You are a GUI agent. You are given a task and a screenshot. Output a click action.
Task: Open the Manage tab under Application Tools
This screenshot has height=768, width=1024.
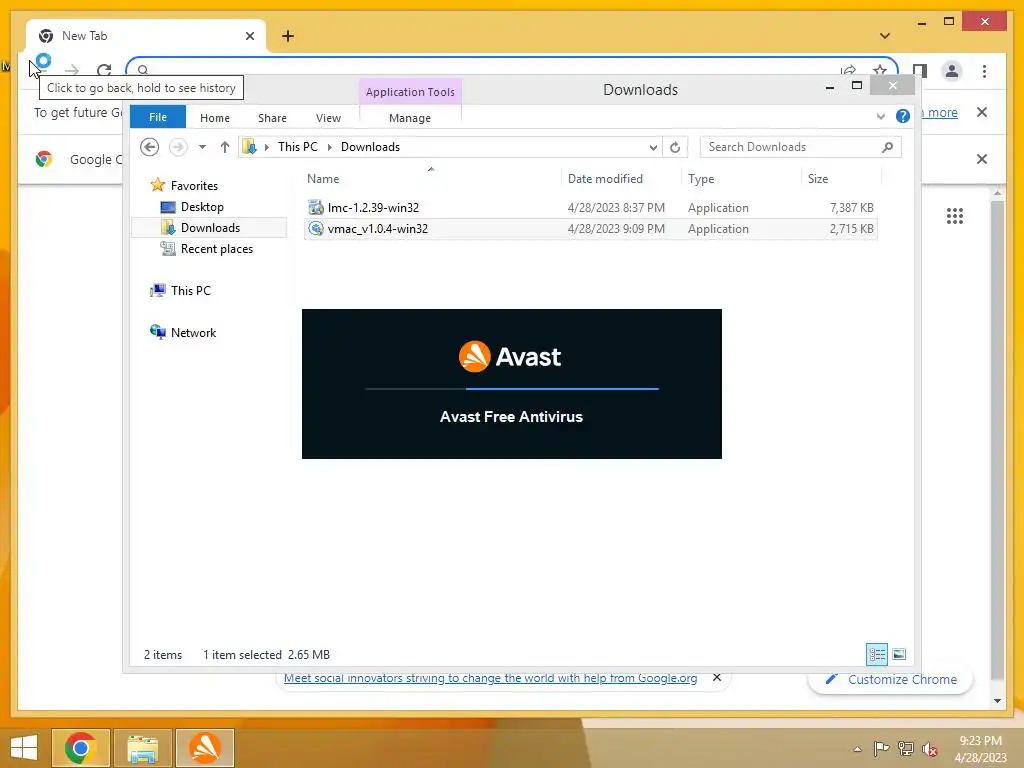tap(409, 118)
